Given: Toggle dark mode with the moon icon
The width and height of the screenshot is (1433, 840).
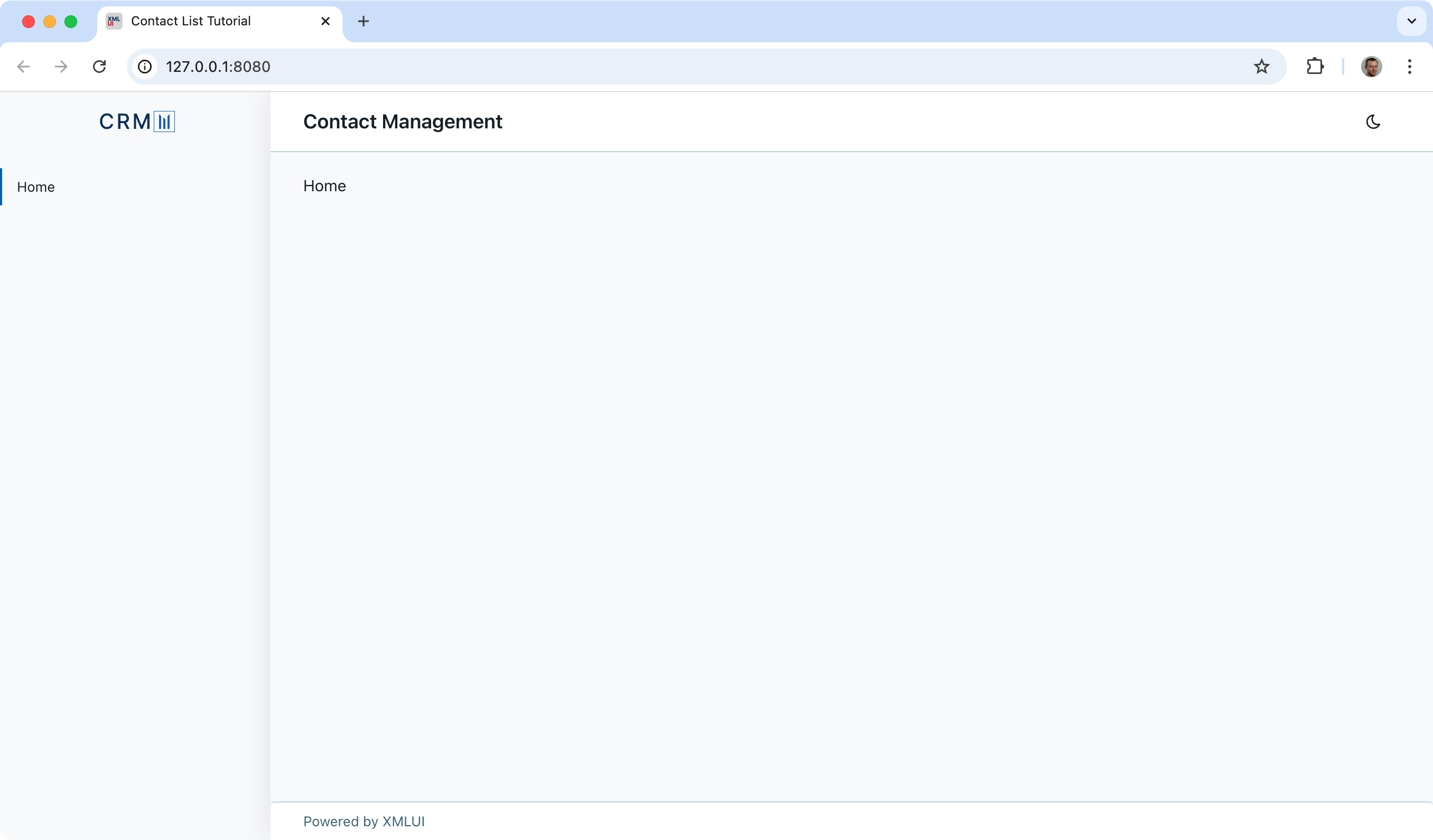Looking at the screenshot, I should [x=1373, y=122].
